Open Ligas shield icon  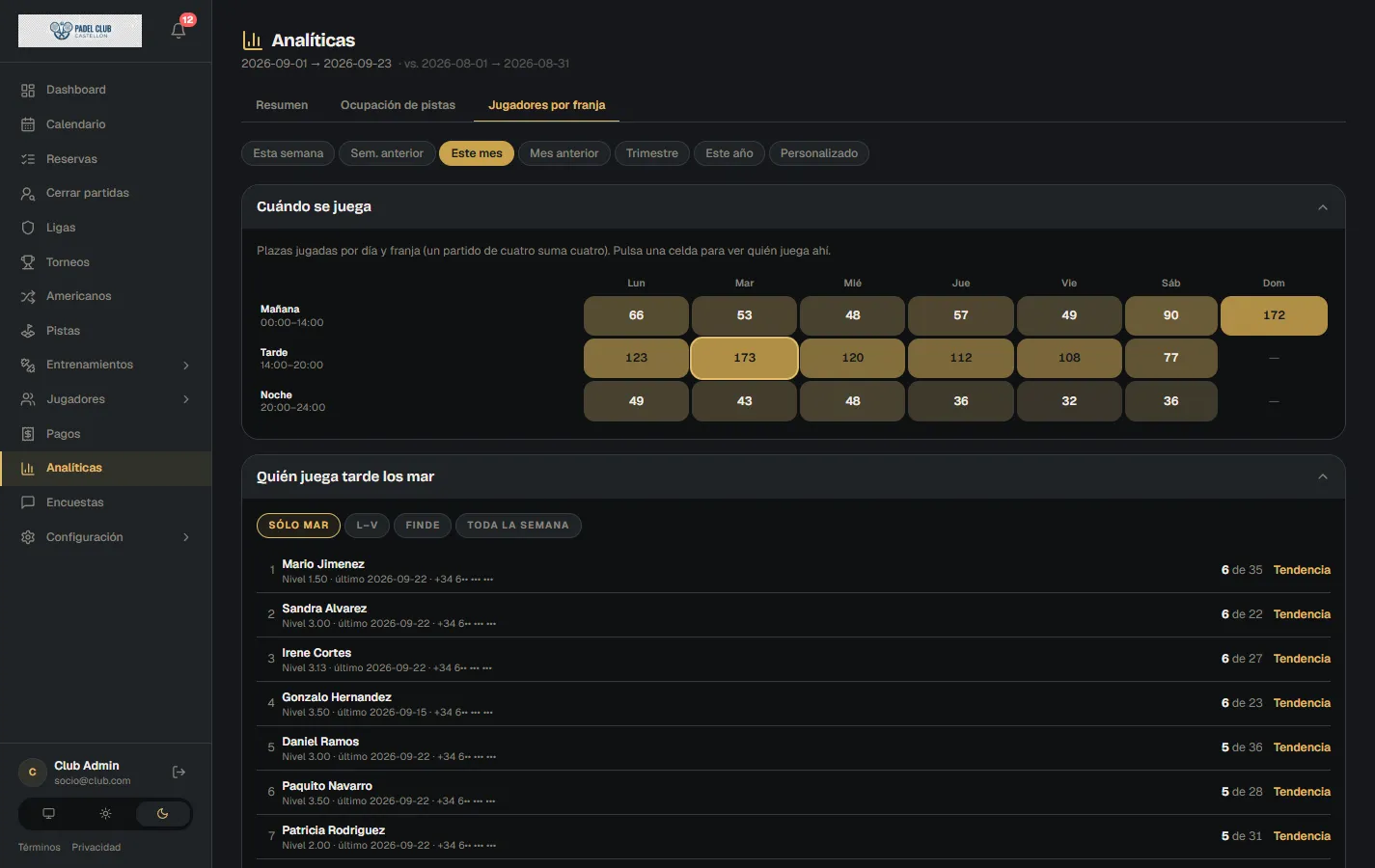28,228
